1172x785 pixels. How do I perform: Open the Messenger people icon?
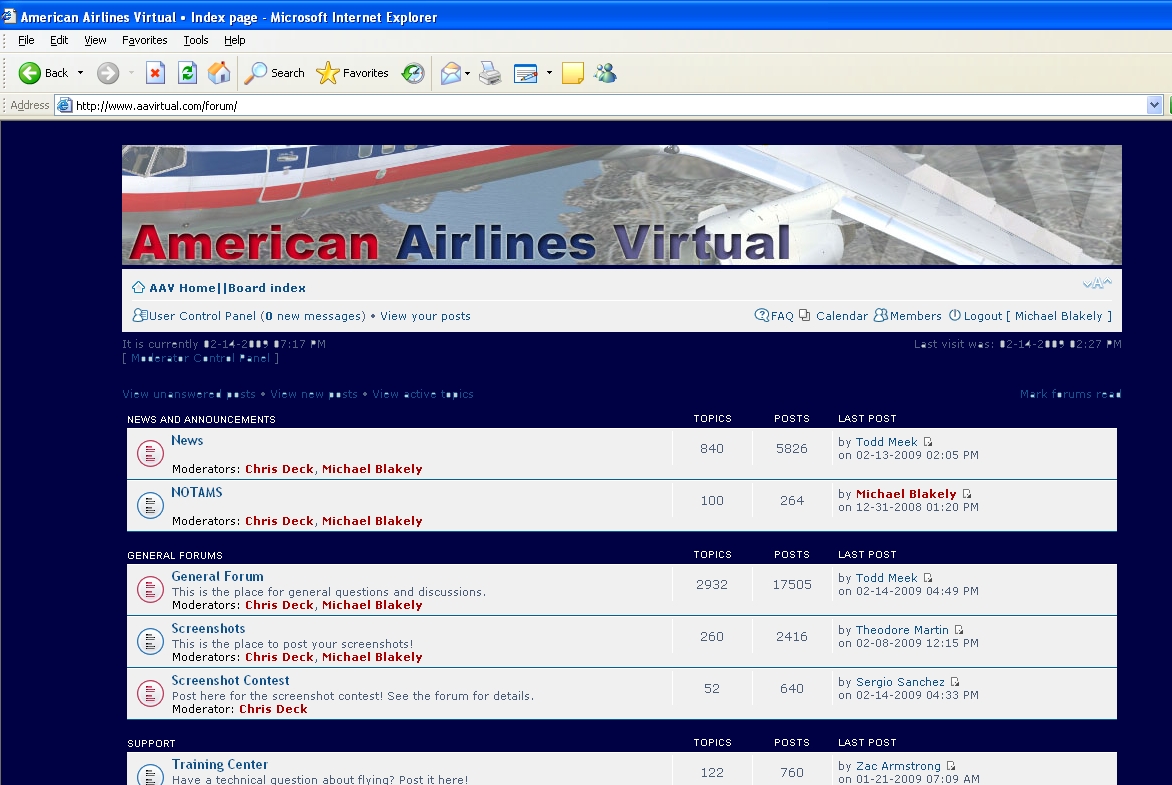point(605,73)
